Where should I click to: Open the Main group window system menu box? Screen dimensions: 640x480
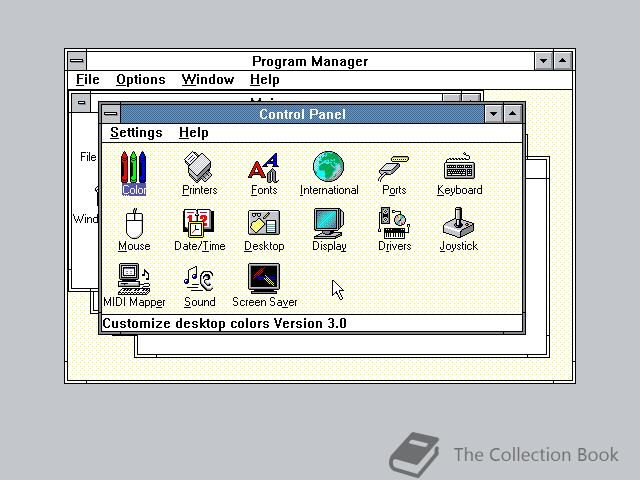(81, 102)
